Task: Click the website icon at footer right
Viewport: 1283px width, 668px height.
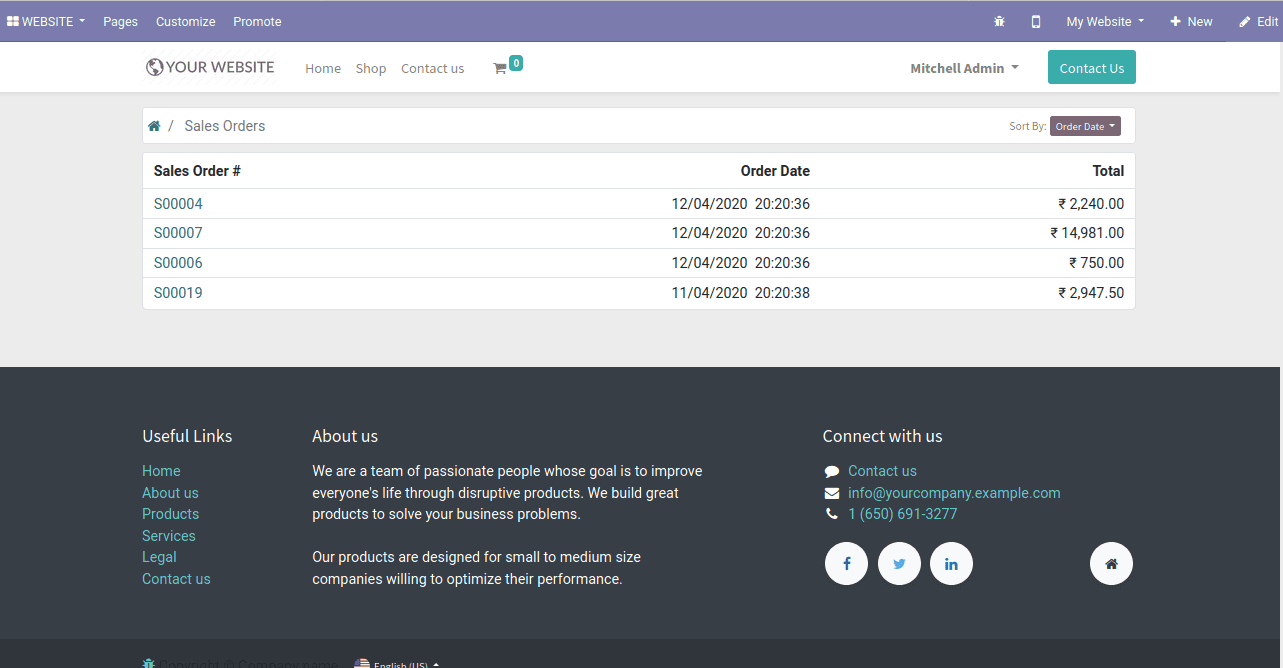Action: [x=1111, y=563]
